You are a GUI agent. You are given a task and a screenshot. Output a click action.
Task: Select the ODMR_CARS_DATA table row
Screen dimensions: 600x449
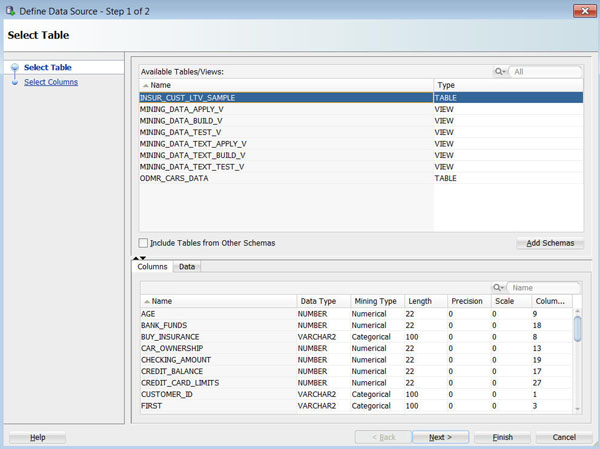click(174, 178)
